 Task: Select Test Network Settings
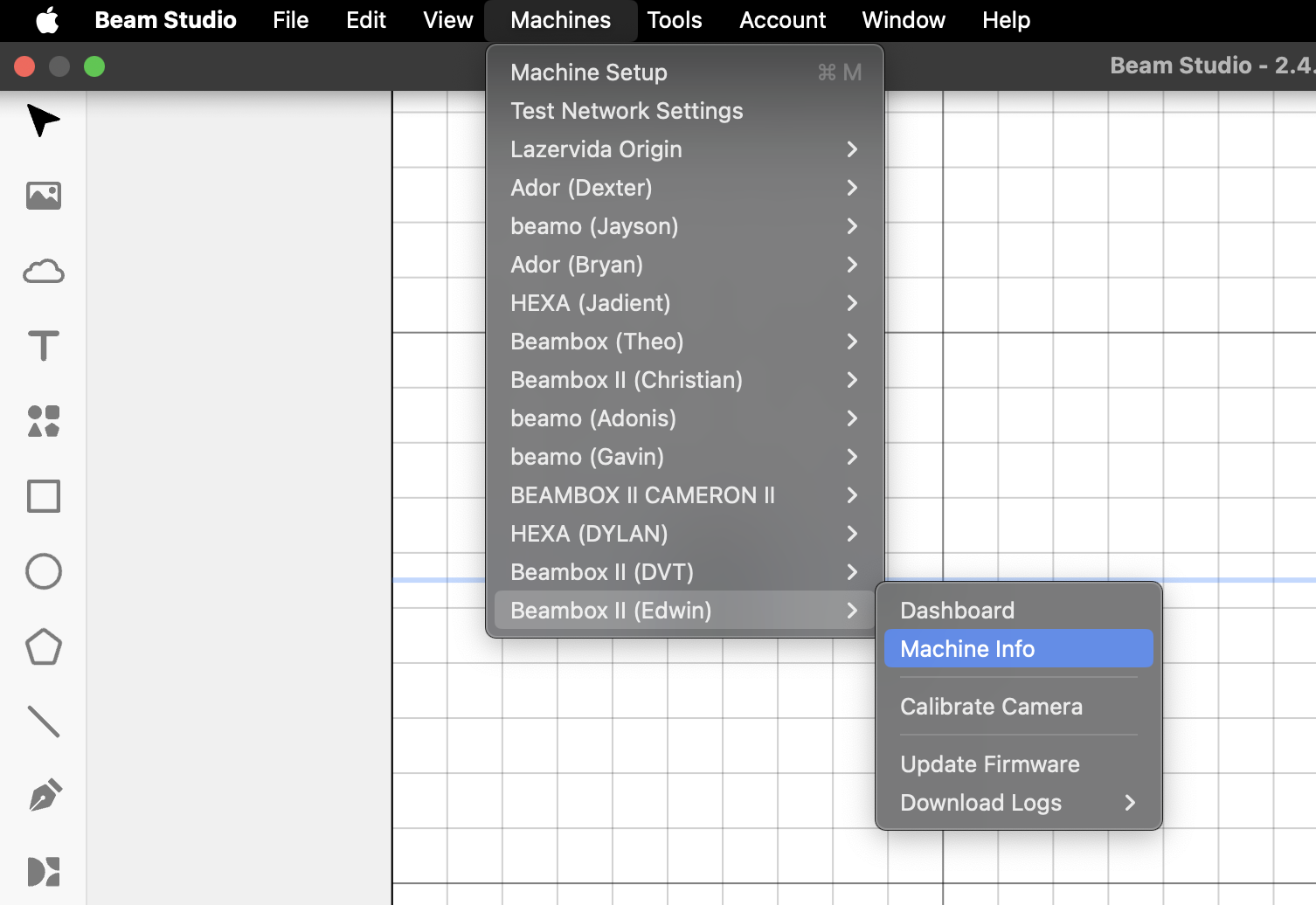[x=685, y=111]
